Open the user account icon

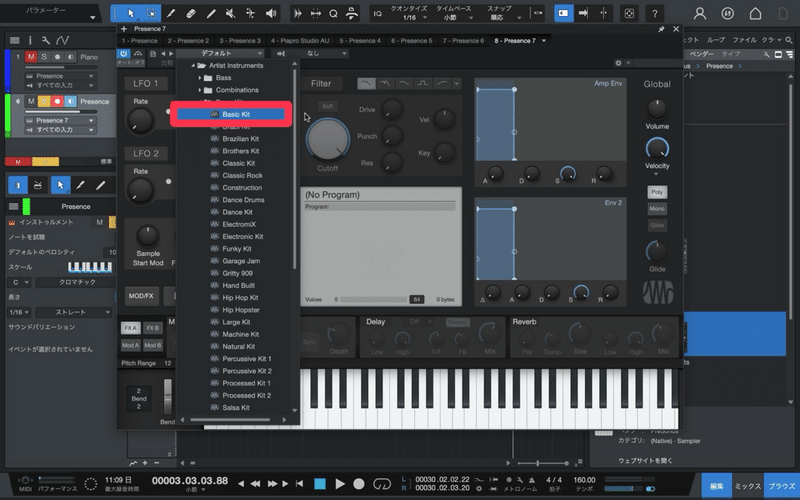pyautogui.click(x=700, y=14)
